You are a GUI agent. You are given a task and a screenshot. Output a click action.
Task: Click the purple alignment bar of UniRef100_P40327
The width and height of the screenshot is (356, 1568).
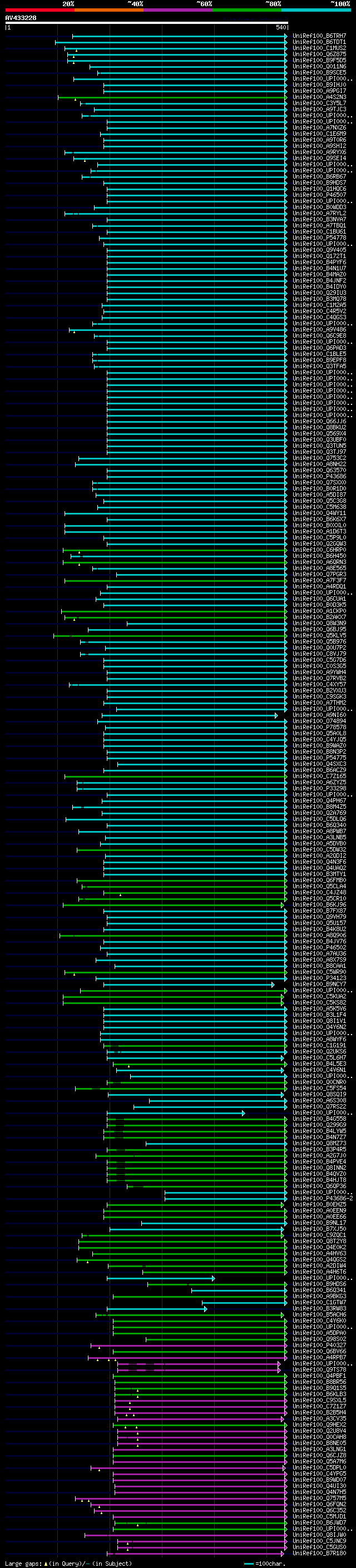tap(189, 1345)
